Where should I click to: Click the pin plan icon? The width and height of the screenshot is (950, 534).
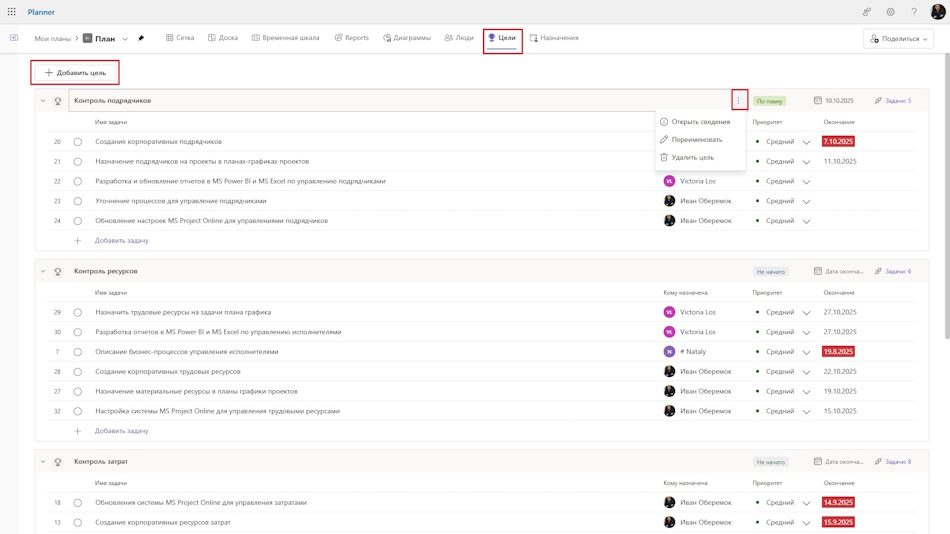coord(141,38)
